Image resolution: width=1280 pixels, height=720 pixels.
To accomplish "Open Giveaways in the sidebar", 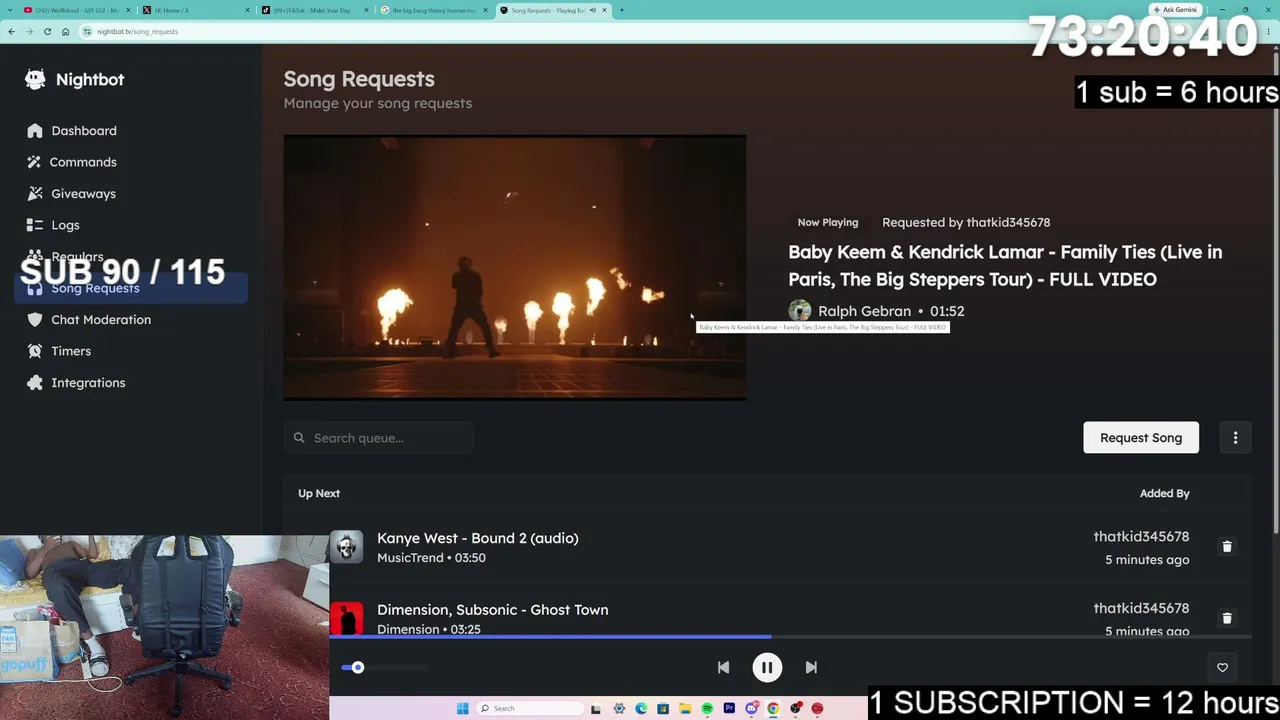I will coord(84,194).
